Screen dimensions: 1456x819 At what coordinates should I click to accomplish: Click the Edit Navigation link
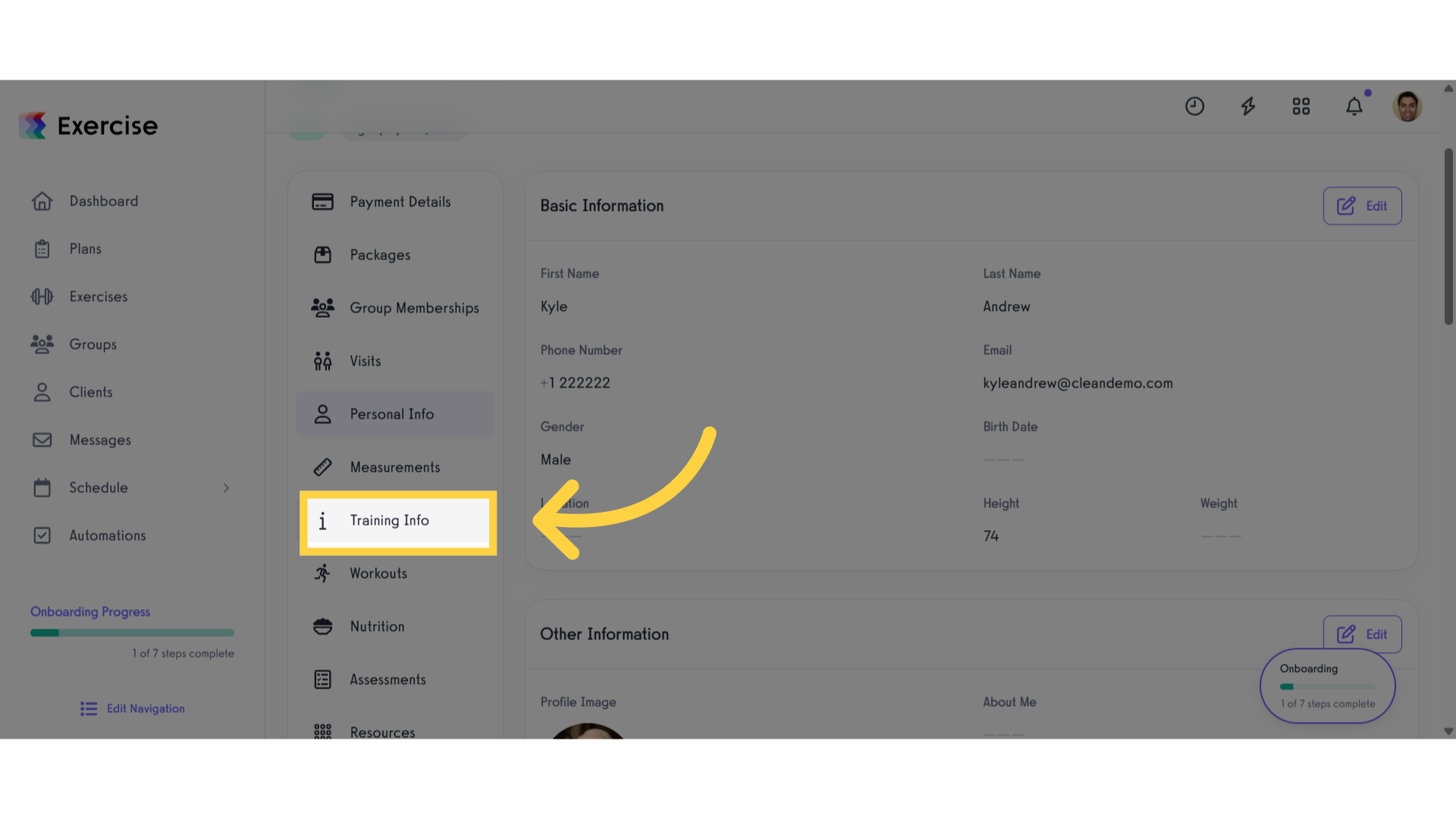coord(133,708)
